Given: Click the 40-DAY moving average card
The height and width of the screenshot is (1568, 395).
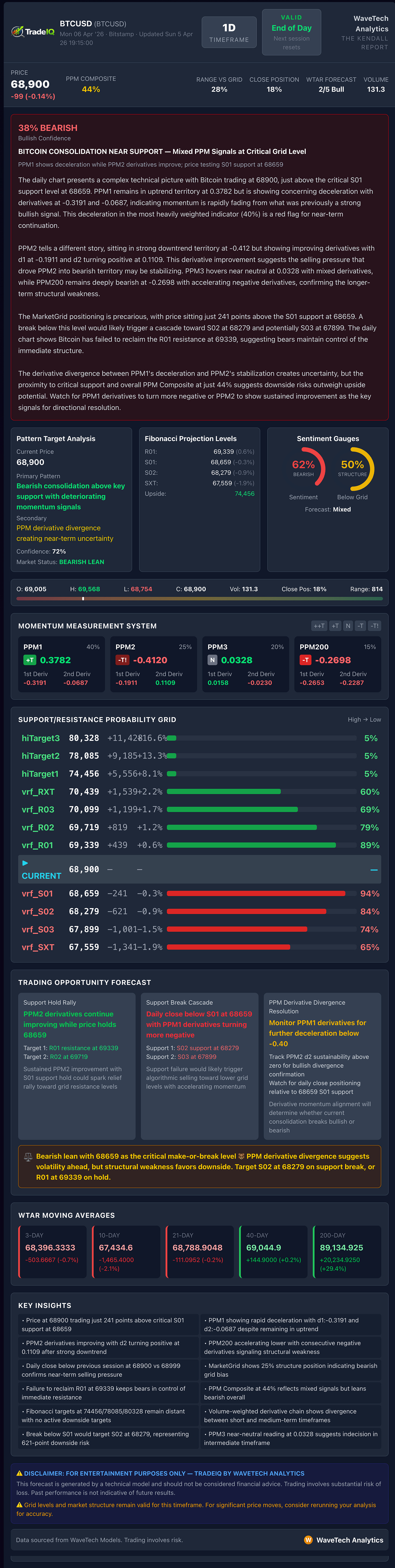Looking at the screenshot, I should pyautogui.click(x=273, y=1252).
